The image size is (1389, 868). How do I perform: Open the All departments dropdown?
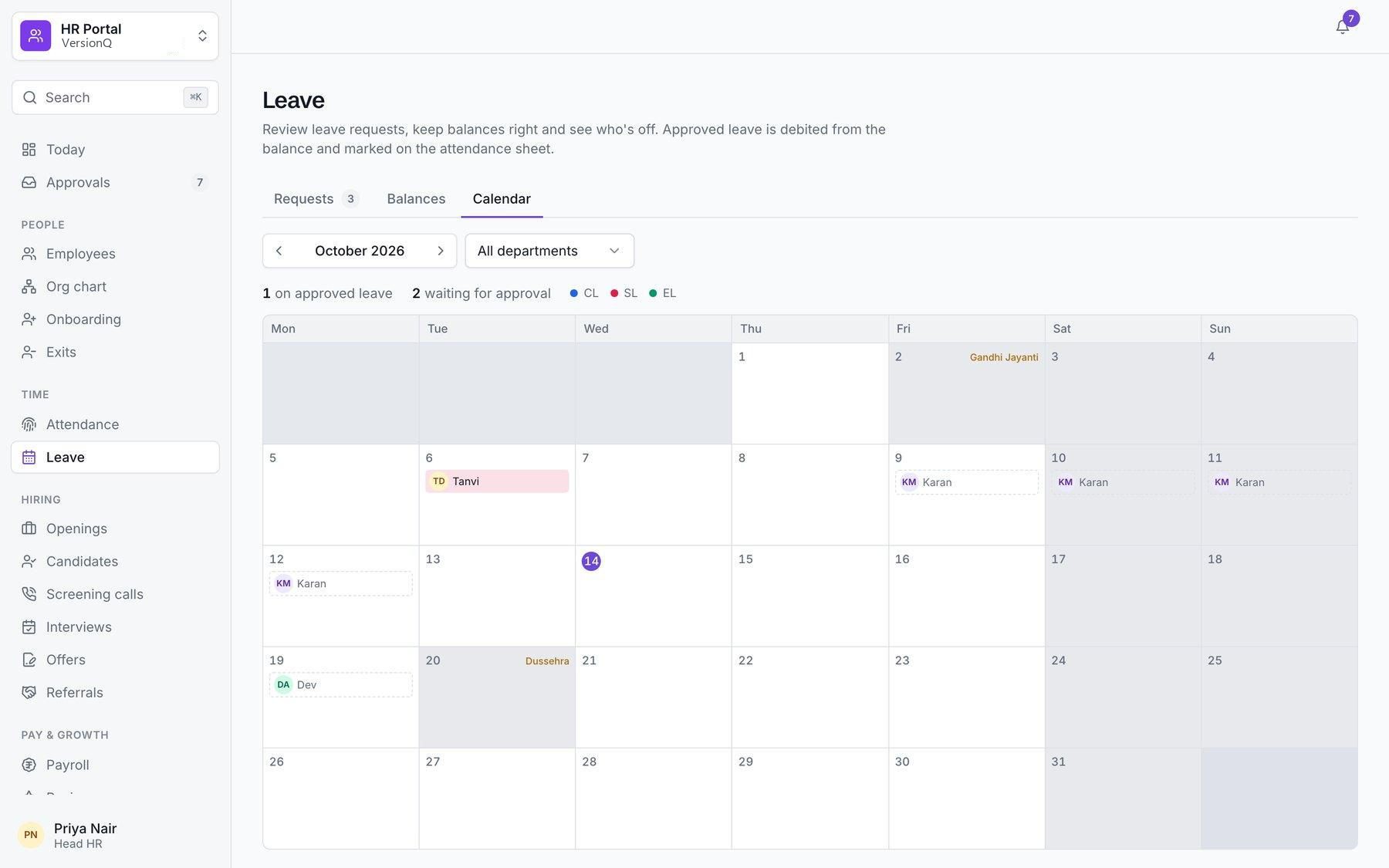[x=549, y=251]
